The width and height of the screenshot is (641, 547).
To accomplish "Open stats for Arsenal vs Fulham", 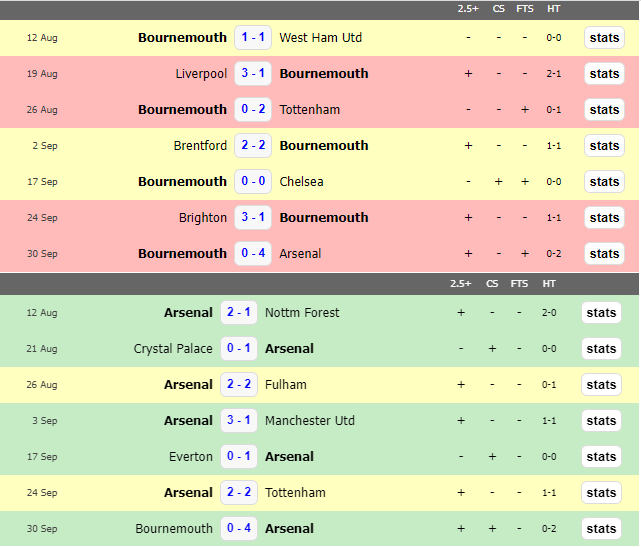I will [x=601, y=385].
